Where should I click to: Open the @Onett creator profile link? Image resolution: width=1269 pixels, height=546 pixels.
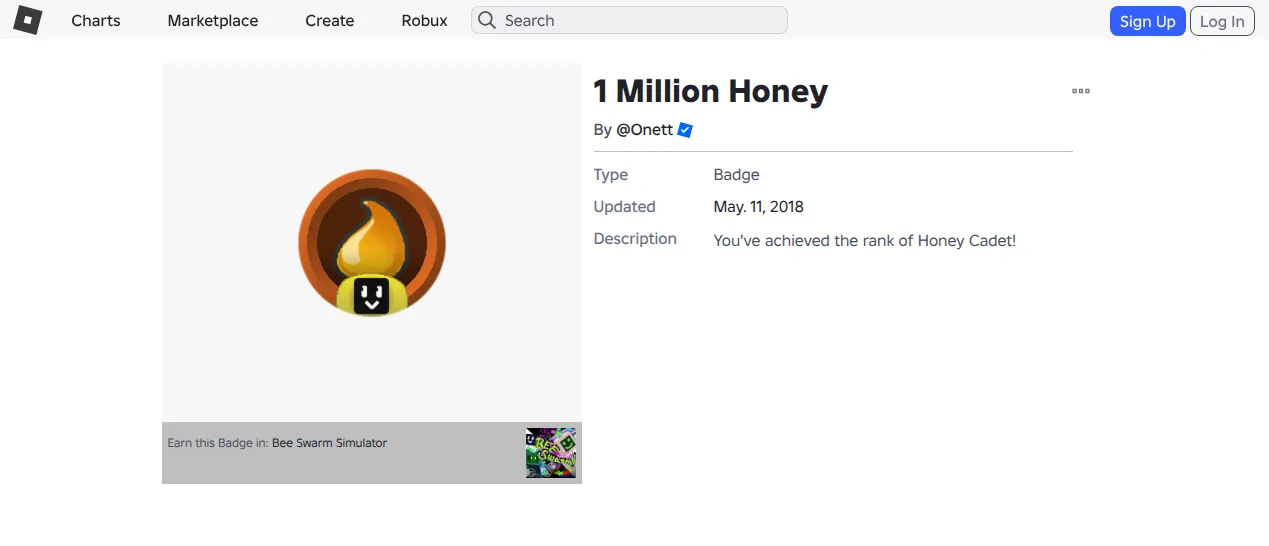tap(644, 130)
